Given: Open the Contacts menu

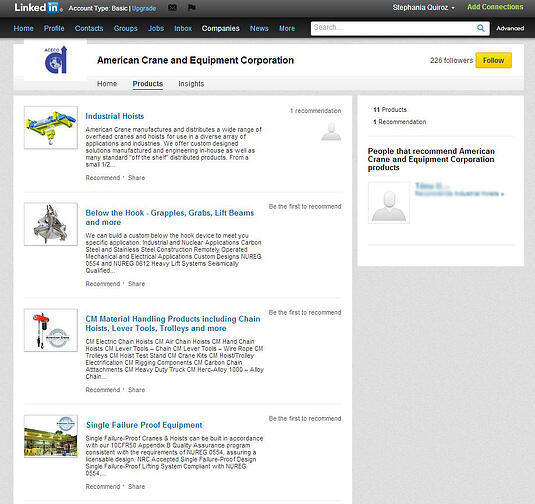Looking at the screenshot, I should 89,28.
